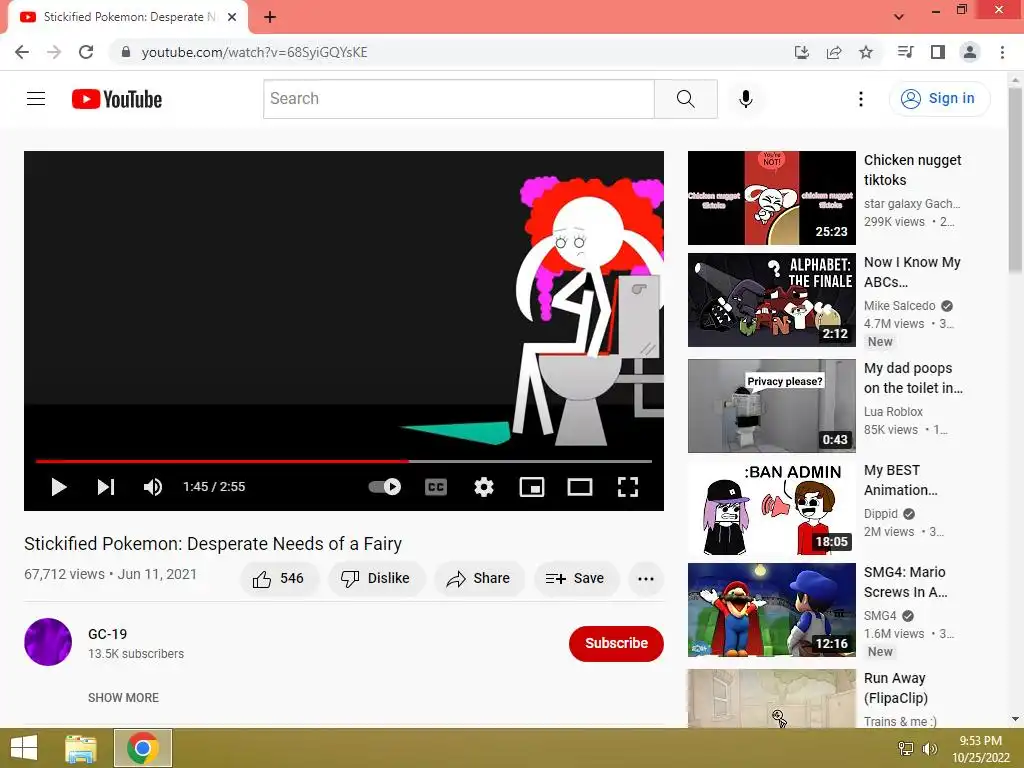
Task: Enter fullscreen mode
Action: pos(628,487)
